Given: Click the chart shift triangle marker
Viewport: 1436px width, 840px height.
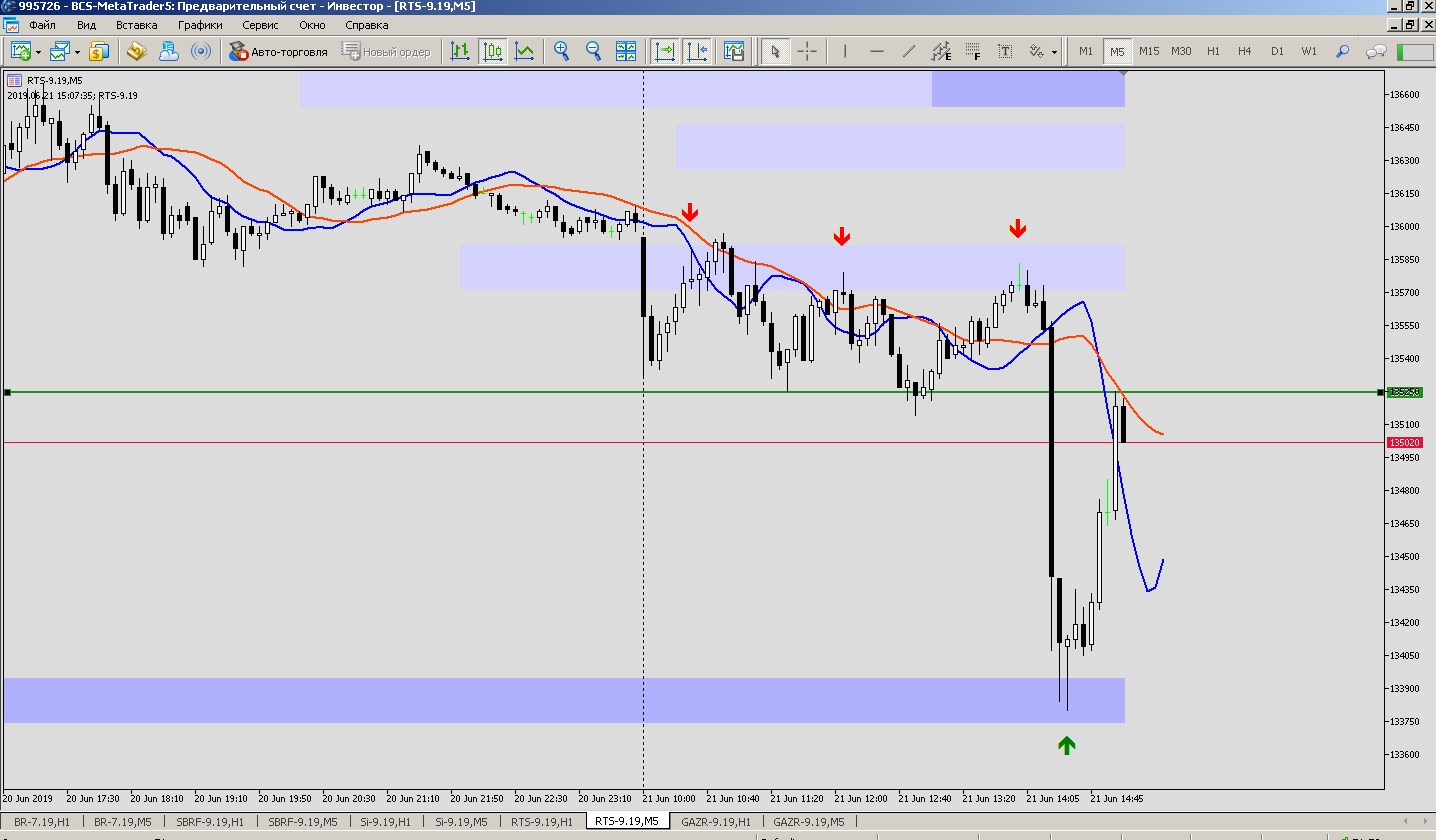Looking at the screenshot, I should tap(1125, 74).
